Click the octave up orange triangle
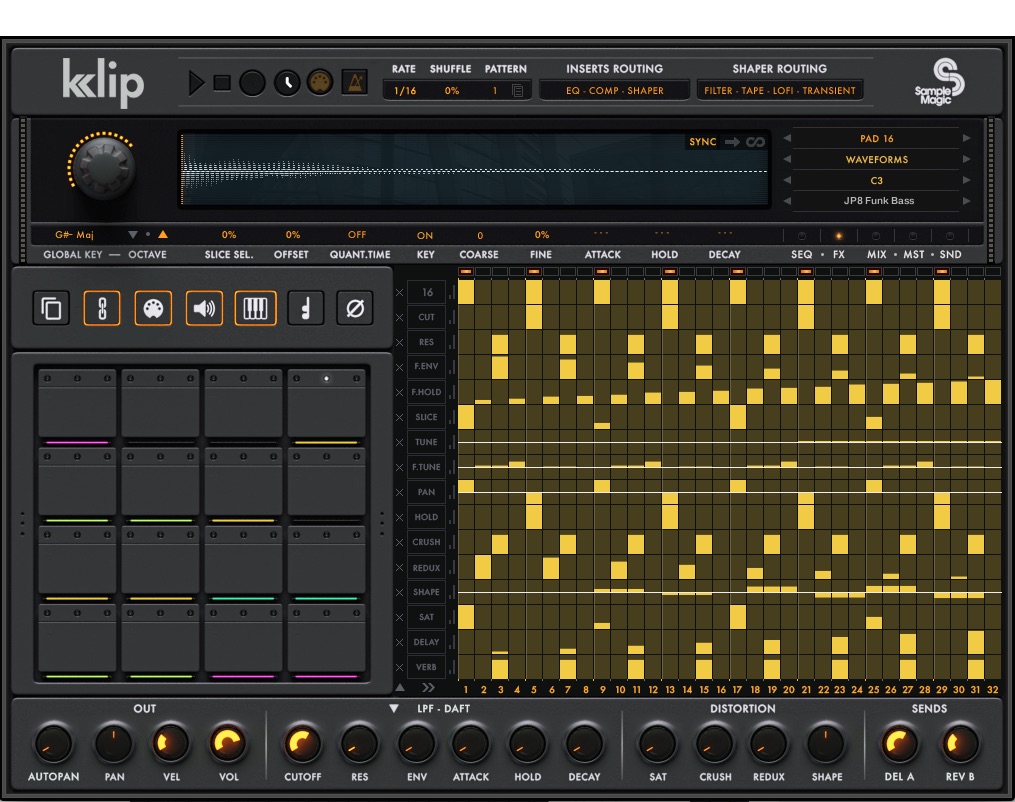Viewport: 1015px width, 802px height. tap(163, 234)
